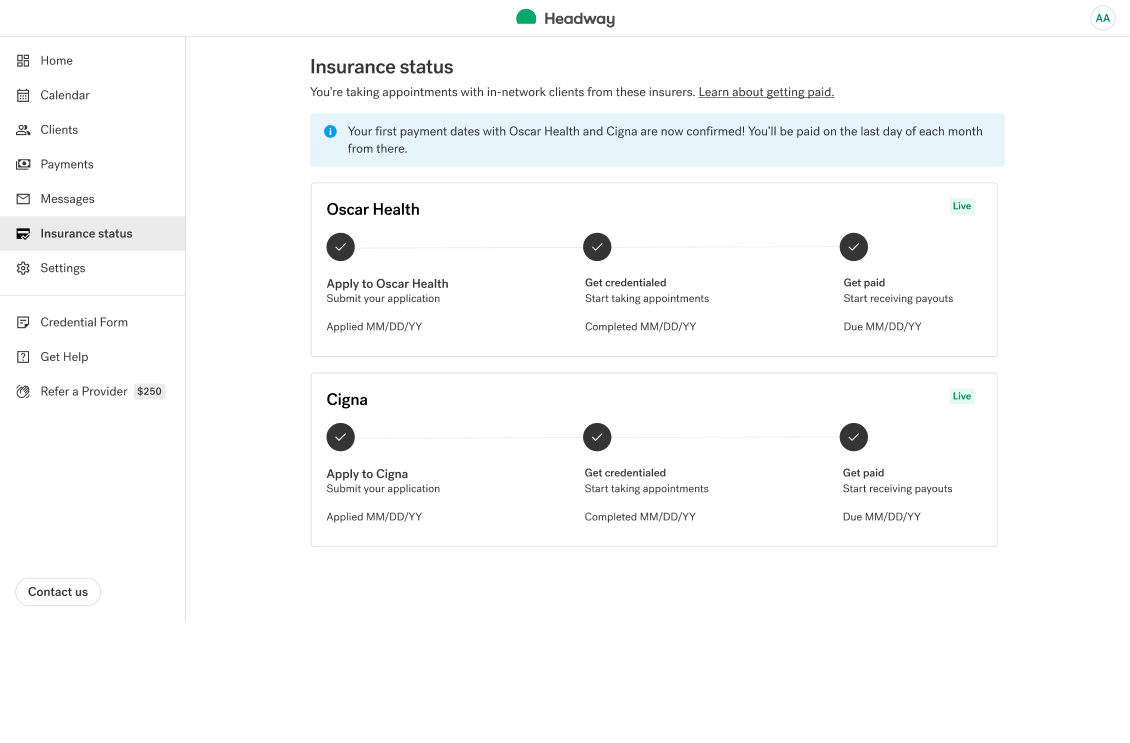
Task: Click the Cigna card title
Action: coord(347,400)
